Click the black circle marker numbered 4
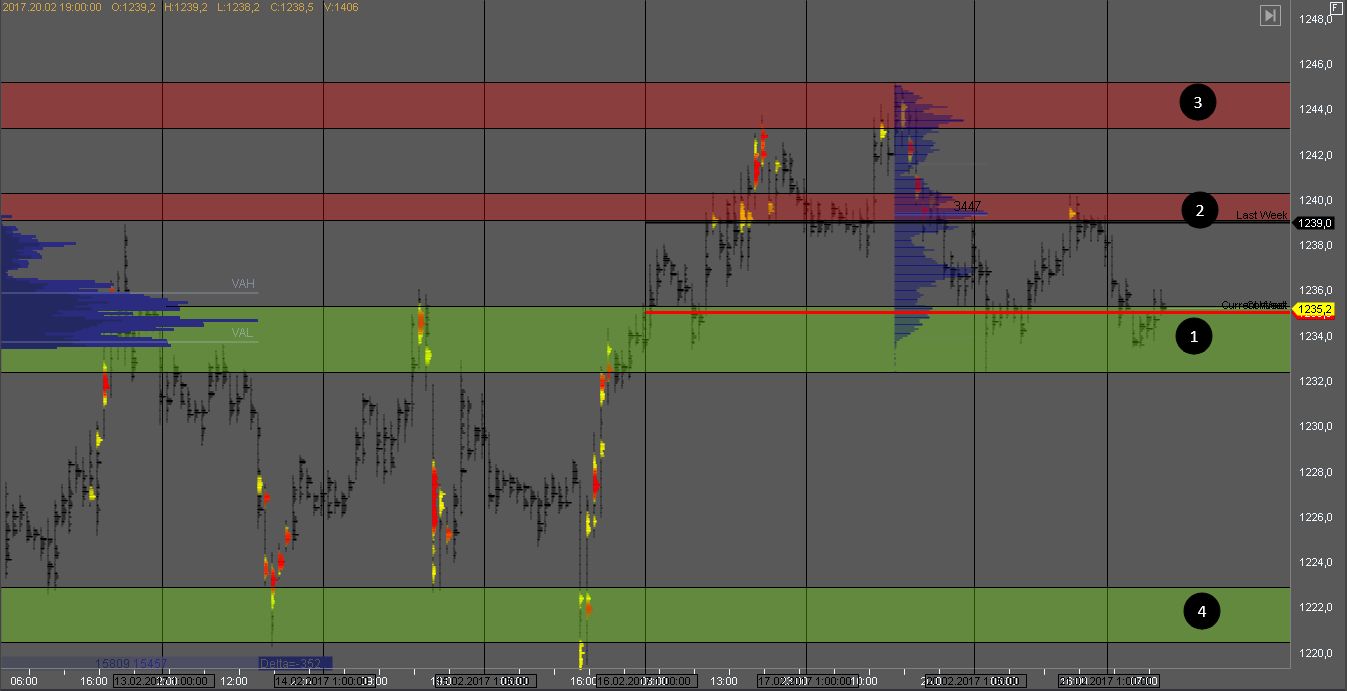The width and height of the screenshot is (1347, 691). click(1201, 611)
